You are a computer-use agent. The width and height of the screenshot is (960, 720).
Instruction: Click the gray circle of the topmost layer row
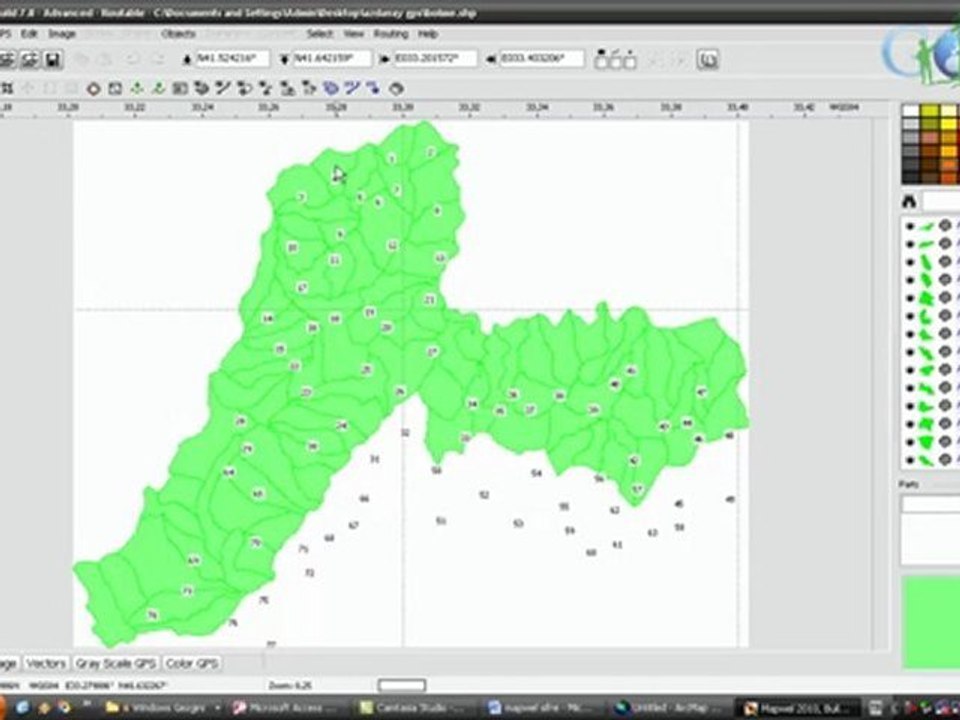tap(945, 226)
